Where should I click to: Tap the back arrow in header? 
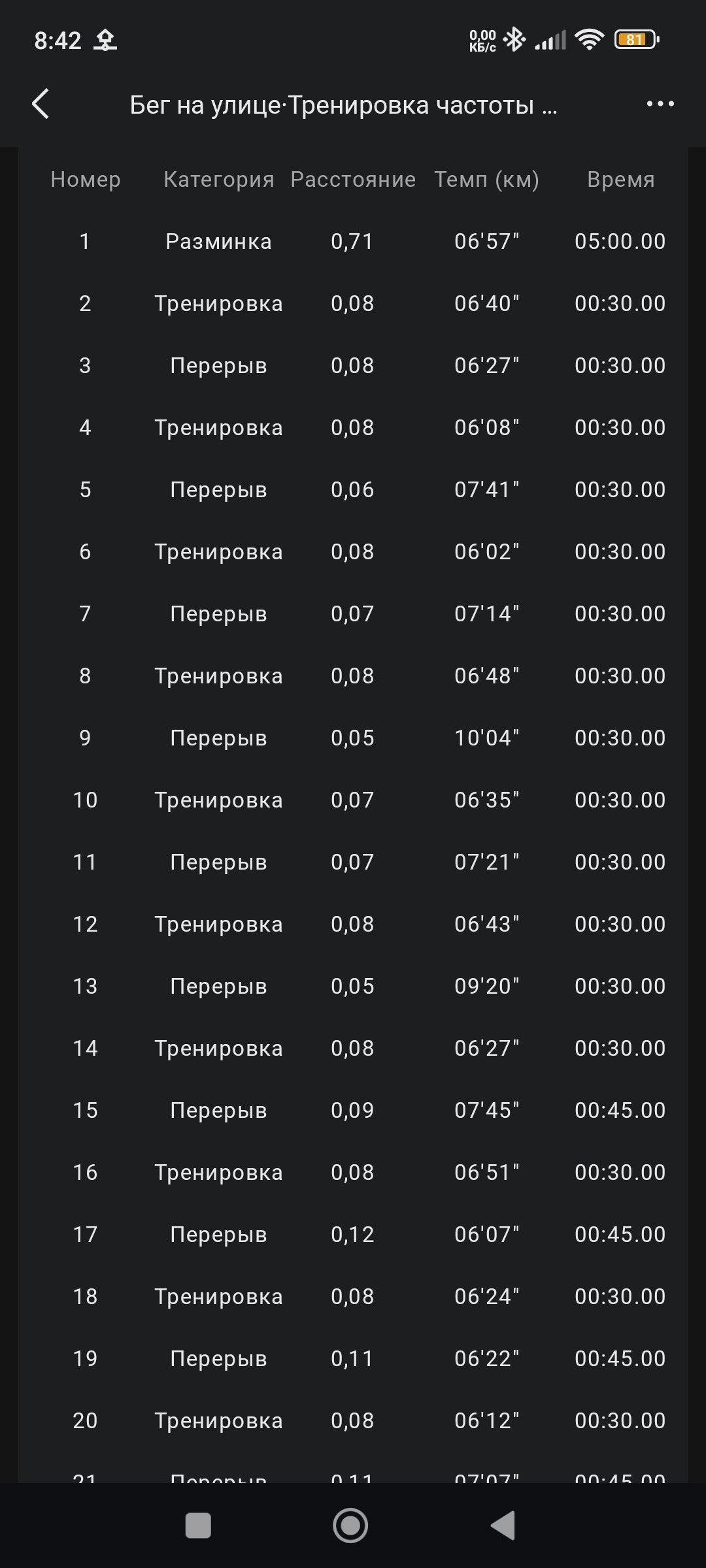pyautogui.click(x=41, y=104)
